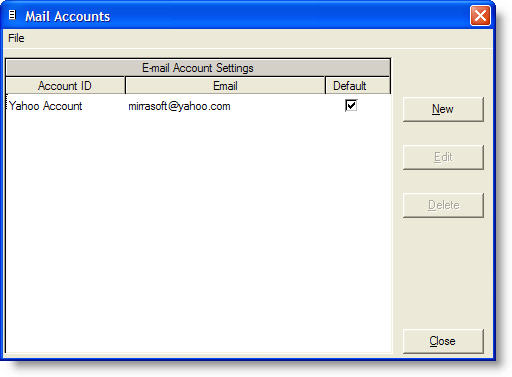The height and width of the screenshot is (377, 512).
Task: Close the dialog with the Close button
Action: (x=443, y=341)
